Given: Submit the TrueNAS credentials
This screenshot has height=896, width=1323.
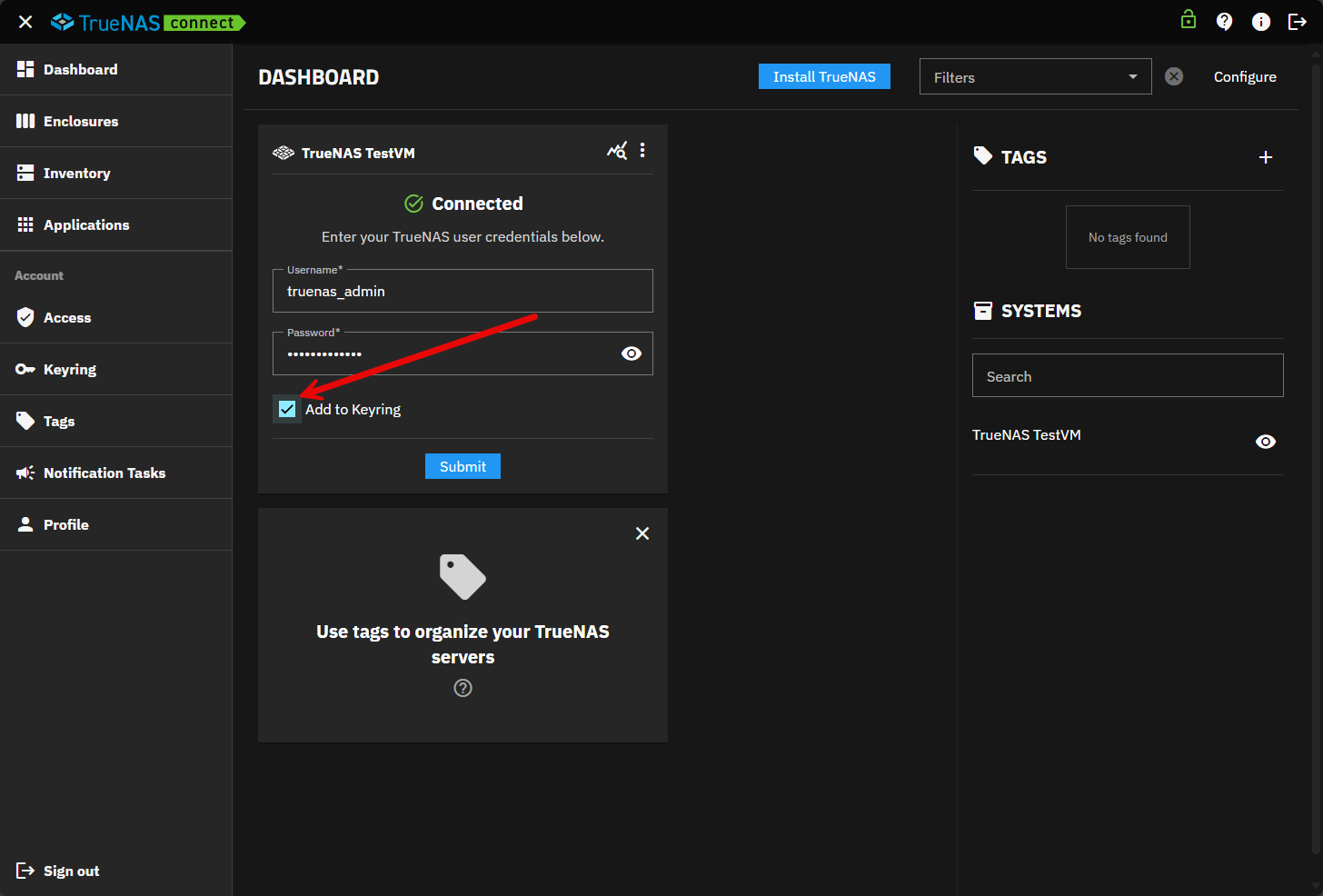Looking at the screenshot, I should (x=463, y=466).
